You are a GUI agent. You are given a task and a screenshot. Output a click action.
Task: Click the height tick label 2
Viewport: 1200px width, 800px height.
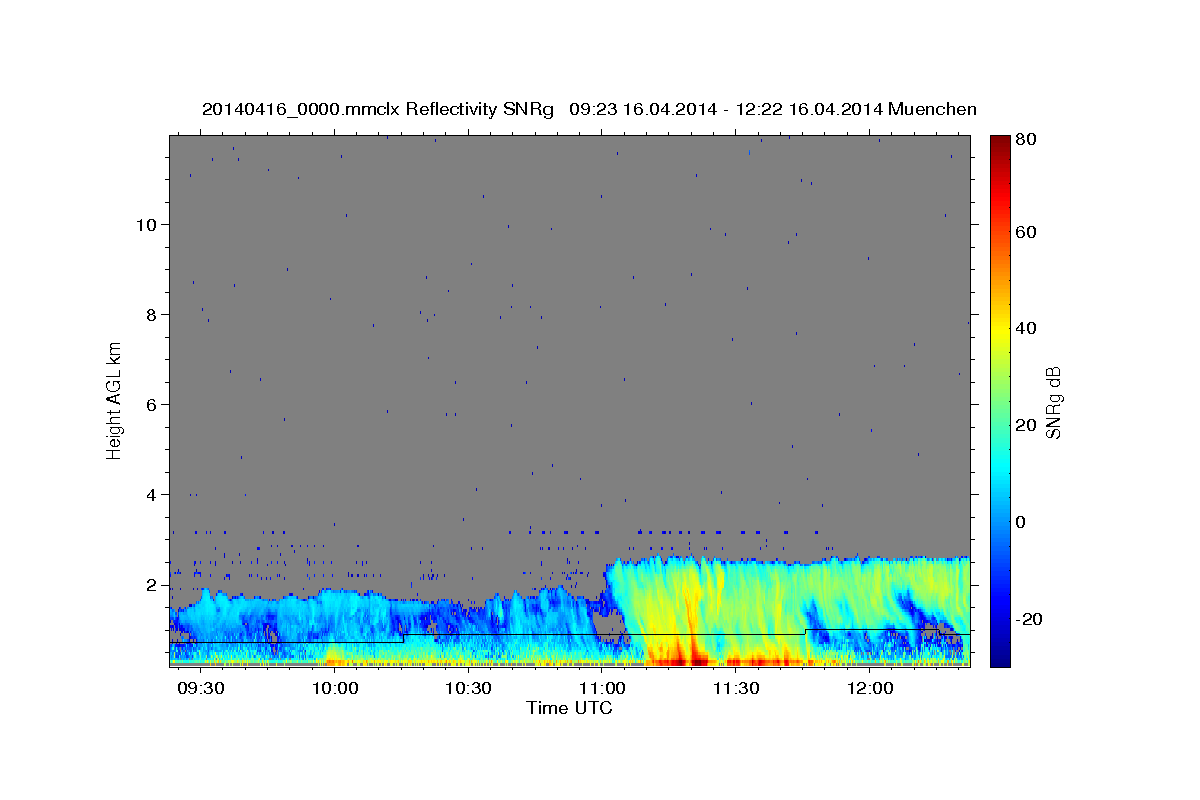point(153,585)
